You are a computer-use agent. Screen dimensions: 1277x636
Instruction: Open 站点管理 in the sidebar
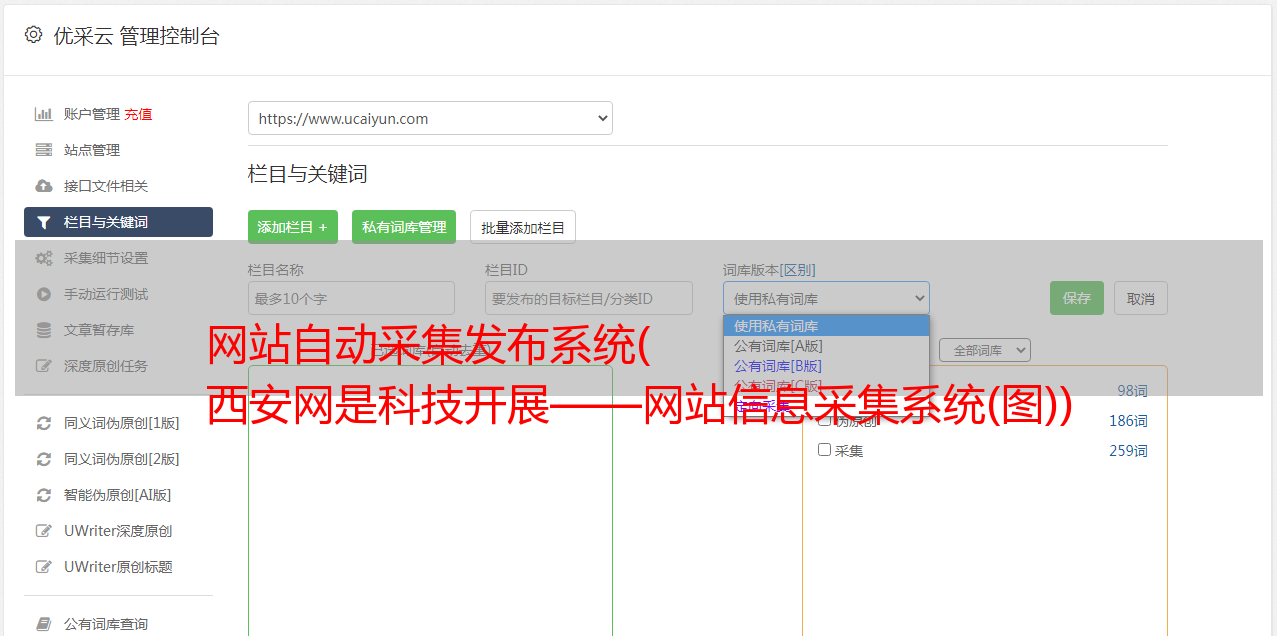click(92, 150)
